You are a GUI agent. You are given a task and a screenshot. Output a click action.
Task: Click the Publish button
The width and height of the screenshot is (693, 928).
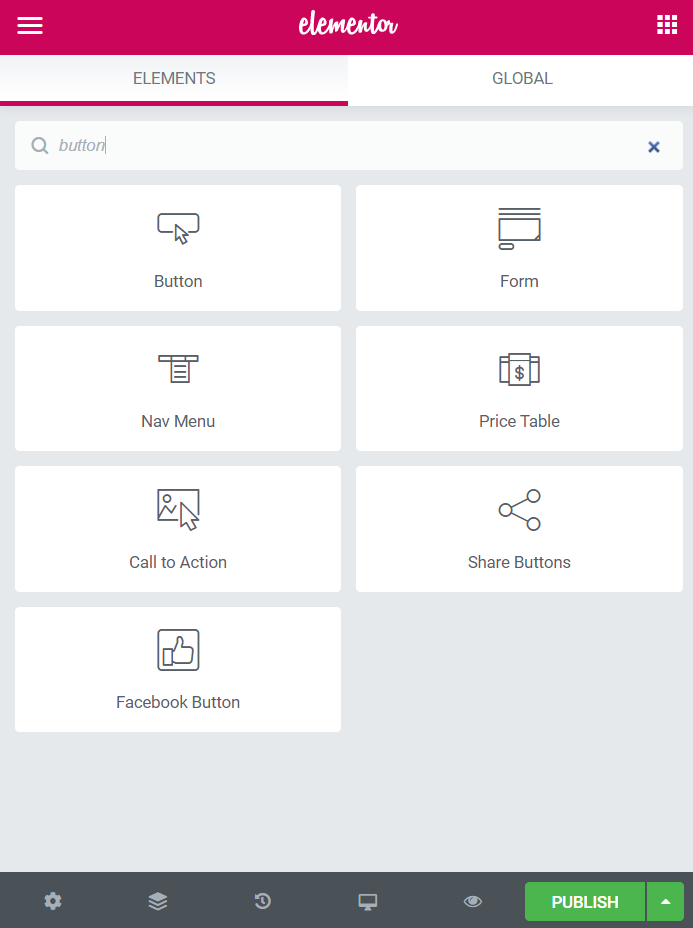point(585,901)
